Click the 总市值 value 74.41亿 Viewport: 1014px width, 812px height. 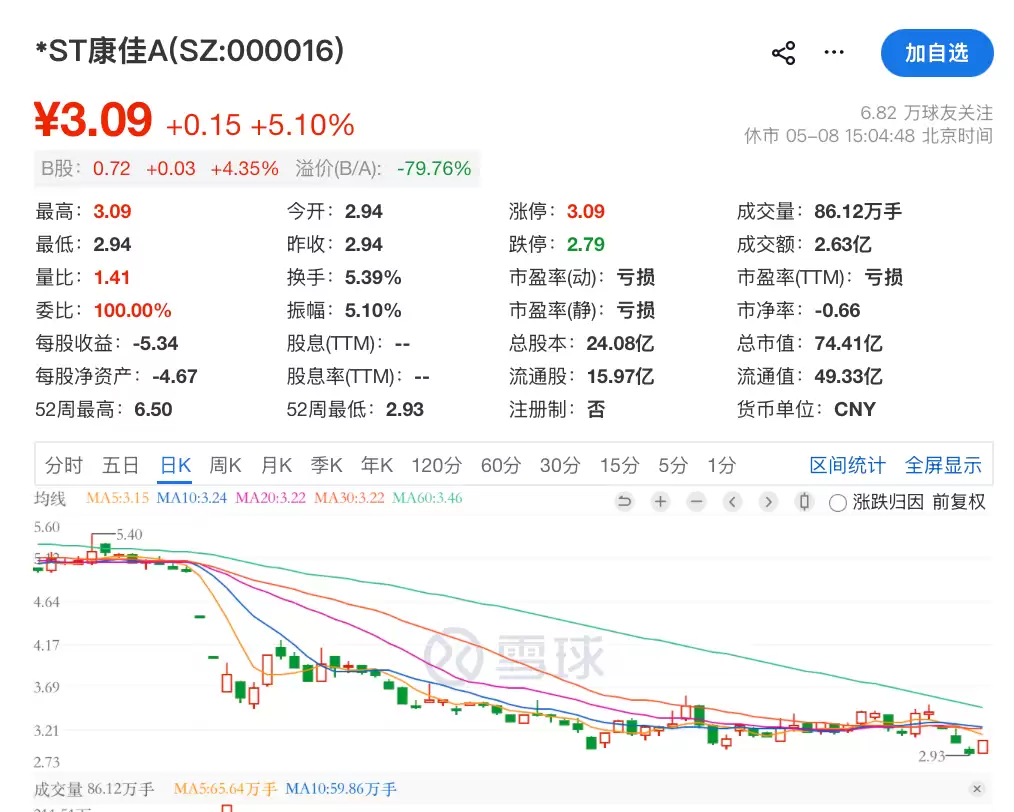pyautogui.click(x=848, y=343)
